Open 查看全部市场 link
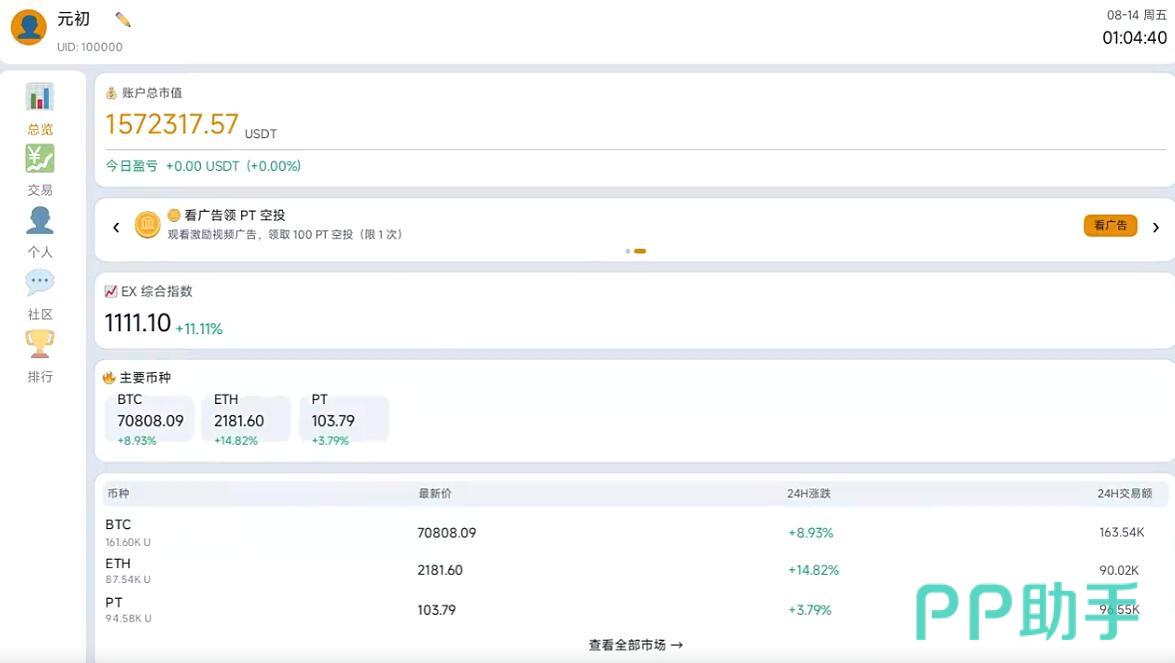The image size is (1175, 663). 635,645
